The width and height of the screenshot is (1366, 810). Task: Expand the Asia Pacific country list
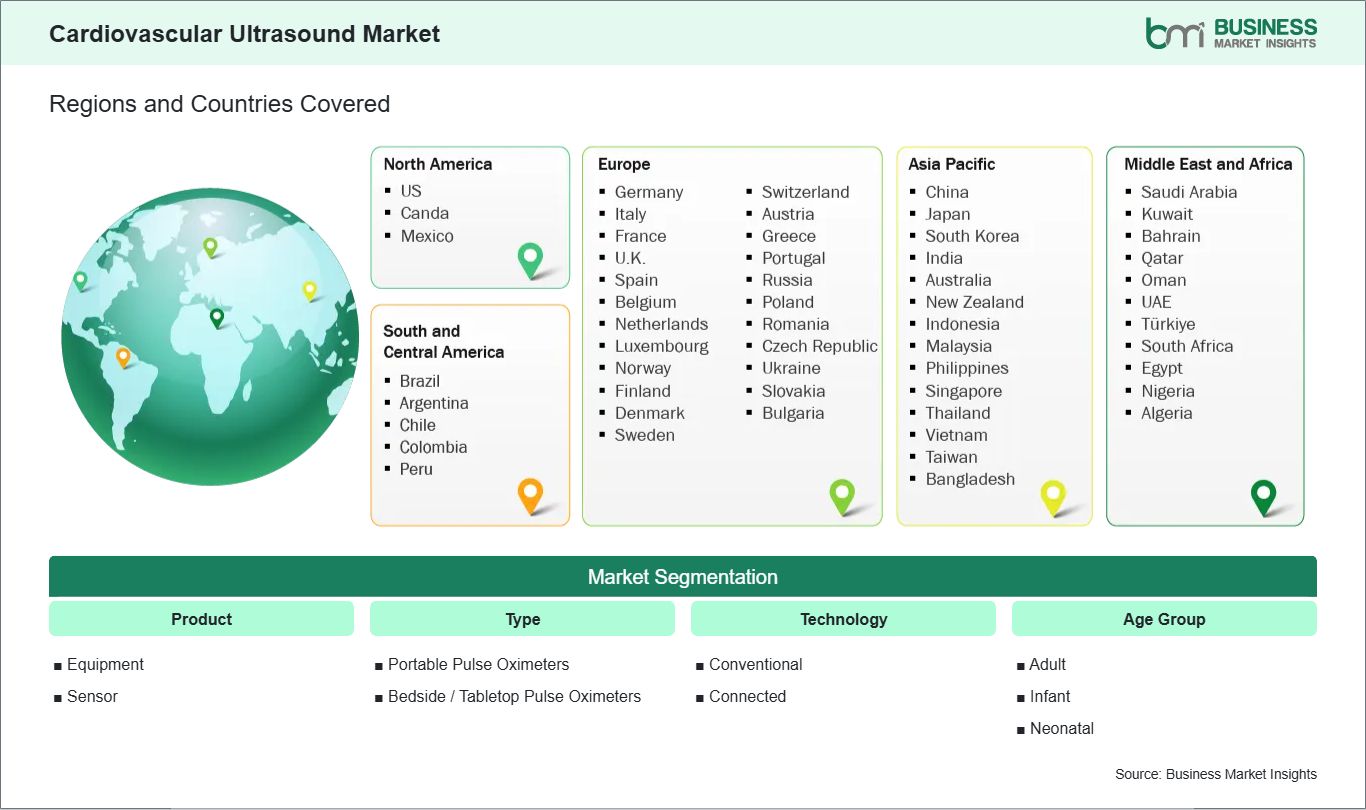[993, 335]
